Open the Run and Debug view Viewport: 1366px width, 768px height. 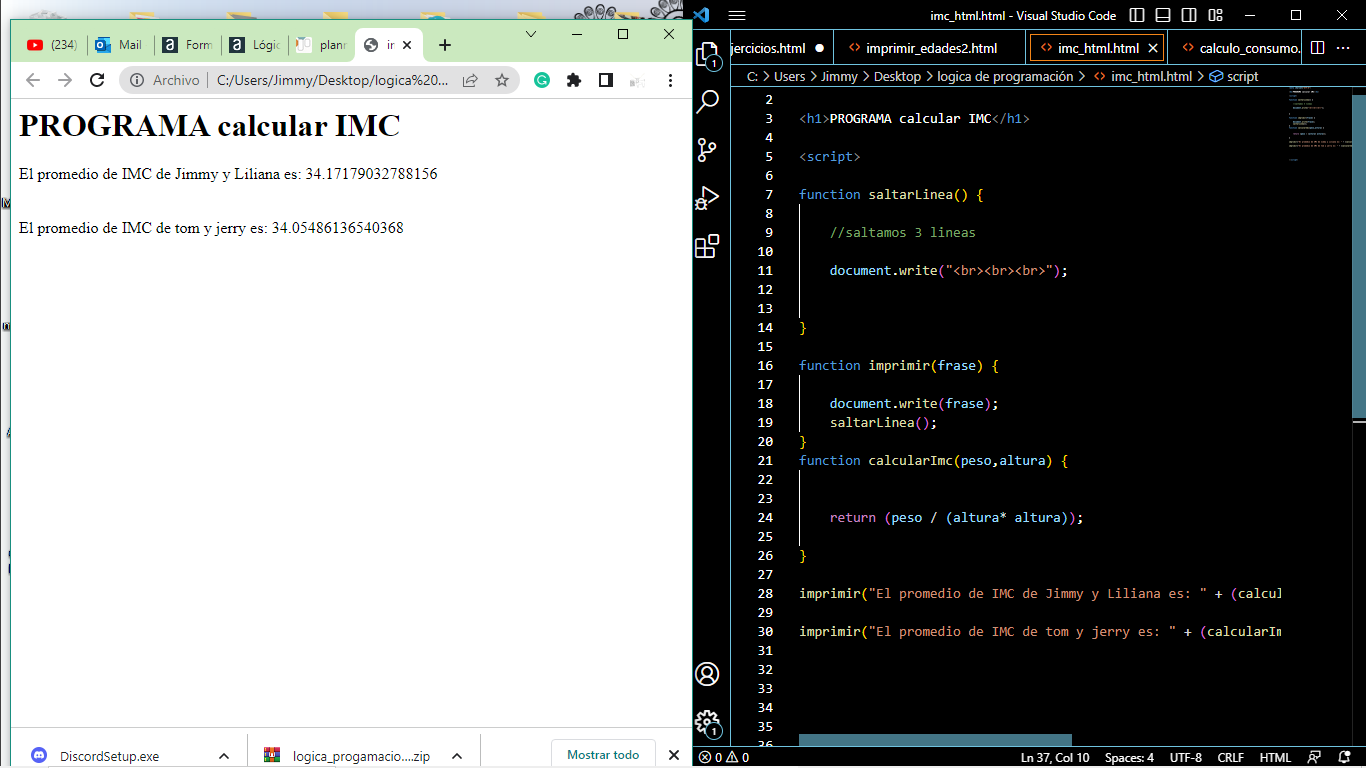tap(707, 198)
